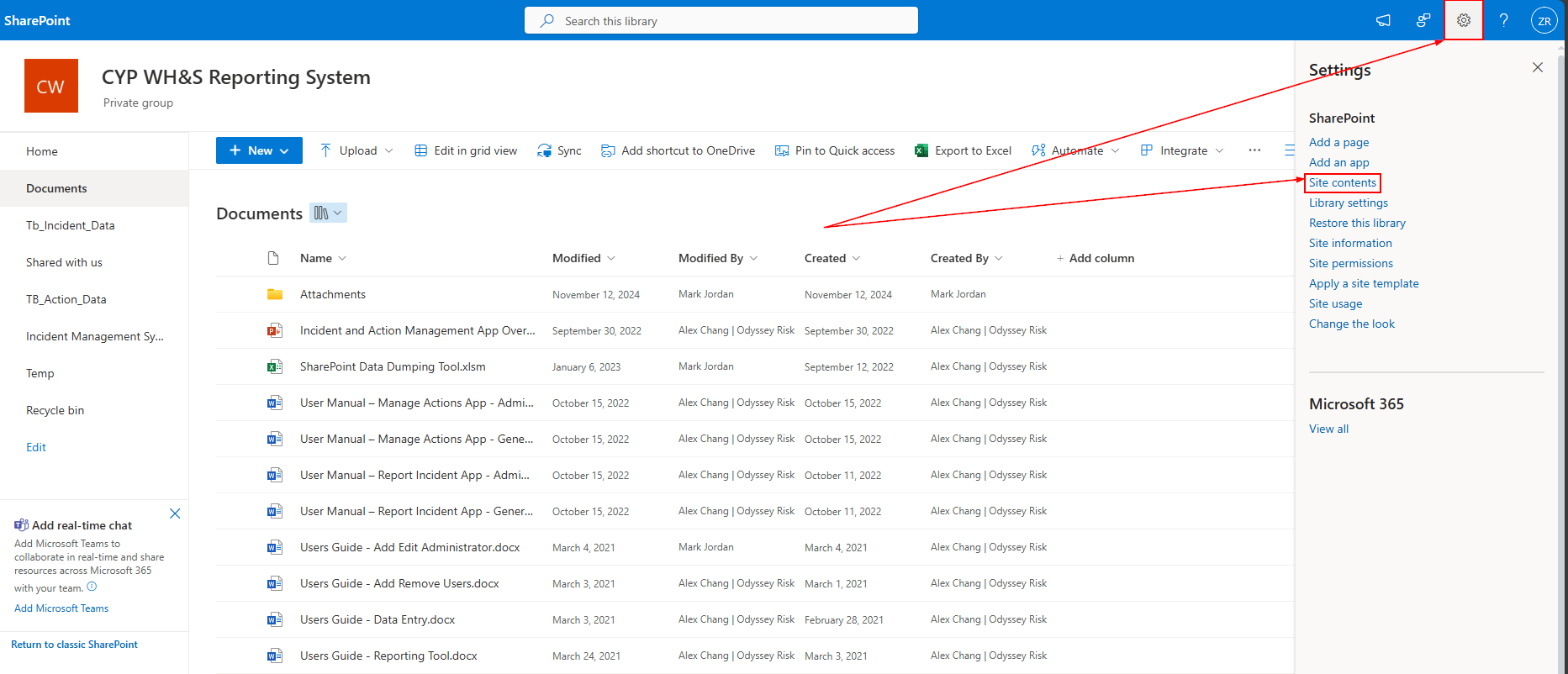Open Site usage link
Screen dimensions: 1568x674
[1335, 303]
